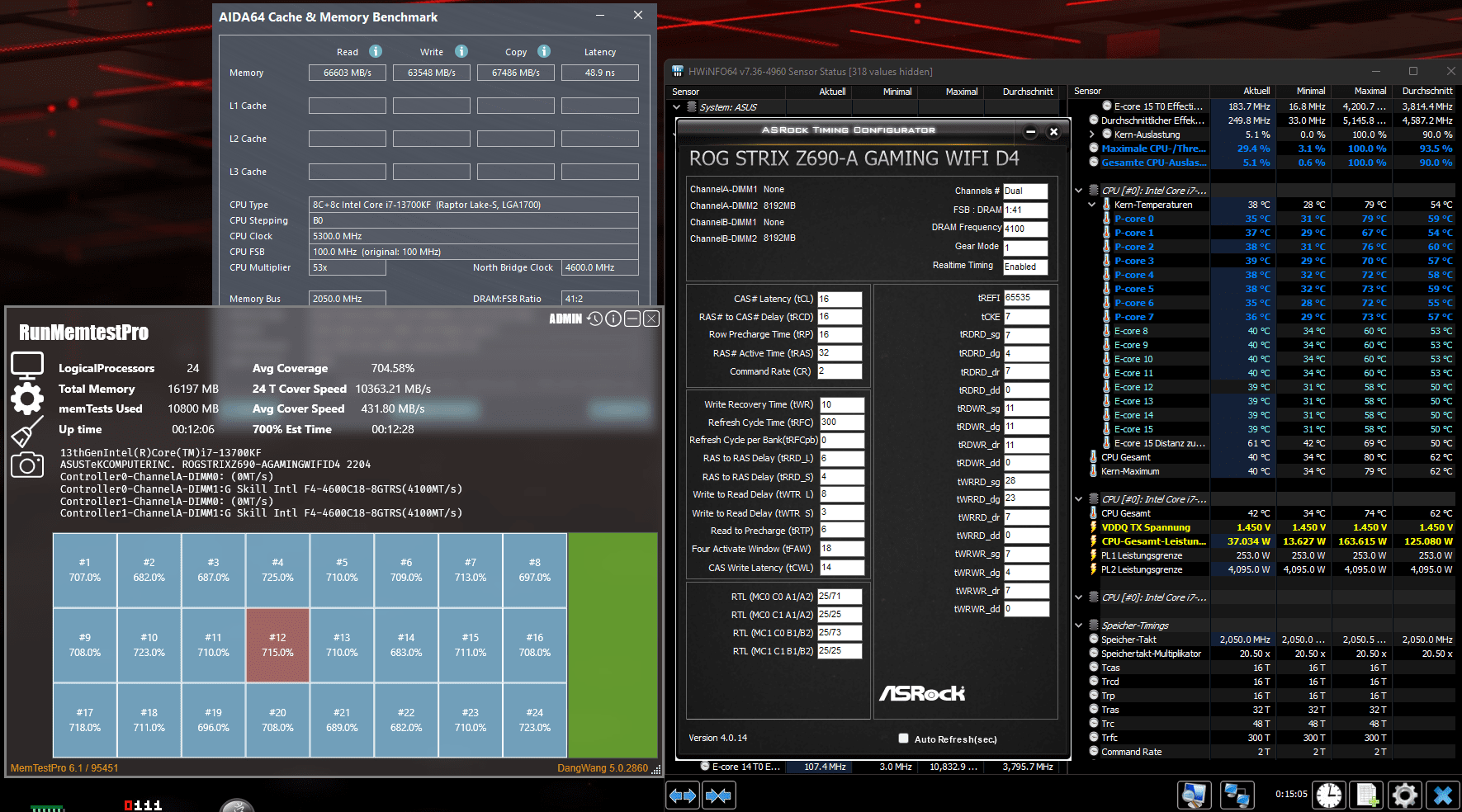Image resolution: width=1462 pixels, height=812 pixels.
Task: Start HWiNFO logging with sheet-plus icon
Action: 1367,795
